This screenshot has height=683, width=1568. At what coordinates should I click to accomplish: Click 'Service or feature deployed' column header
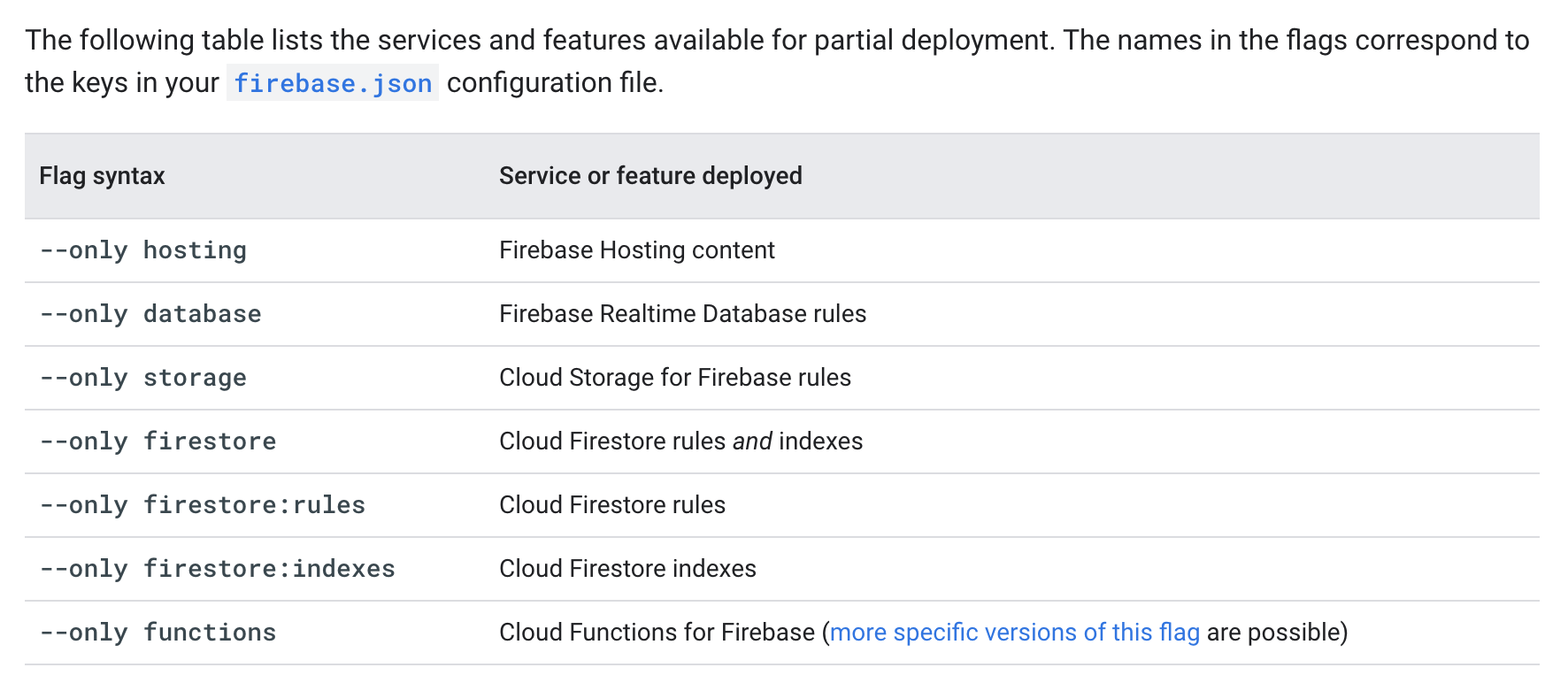coord(650,176)
